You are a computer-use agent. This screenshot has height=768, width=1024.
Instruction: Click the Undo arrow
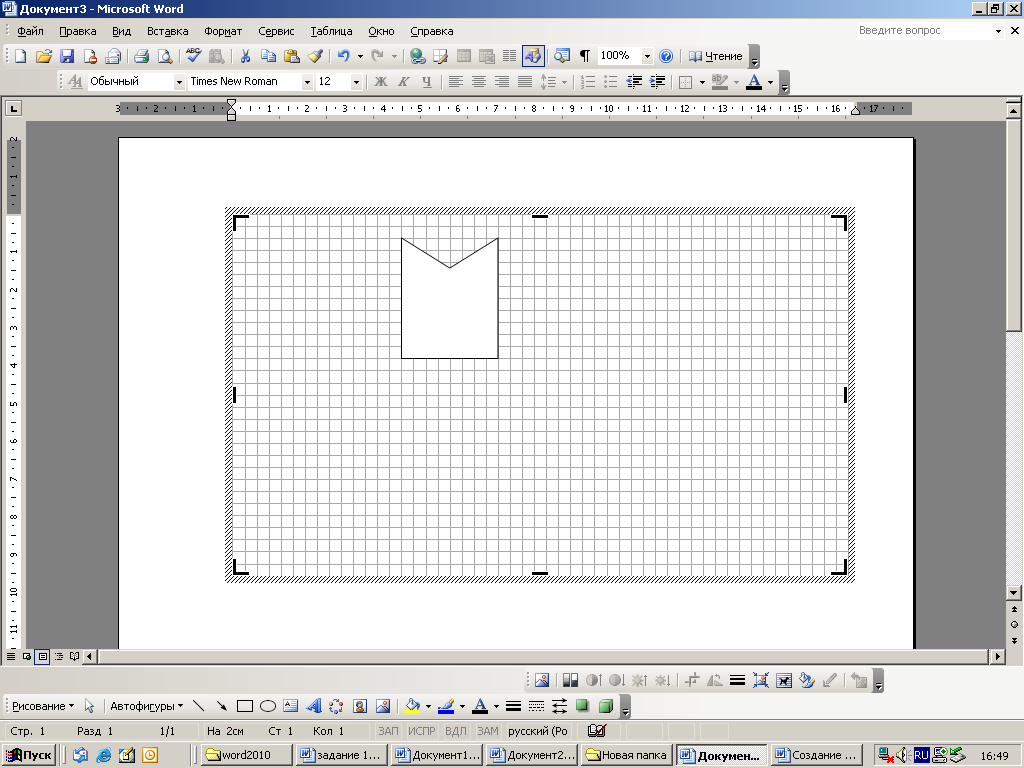click(344, 56)
